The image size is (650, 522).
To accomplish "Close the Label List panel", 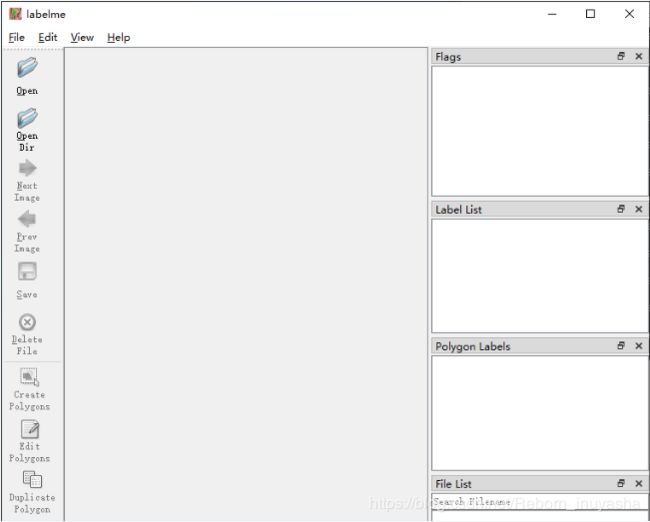I will pyautogui.click(x=639, y=210).
